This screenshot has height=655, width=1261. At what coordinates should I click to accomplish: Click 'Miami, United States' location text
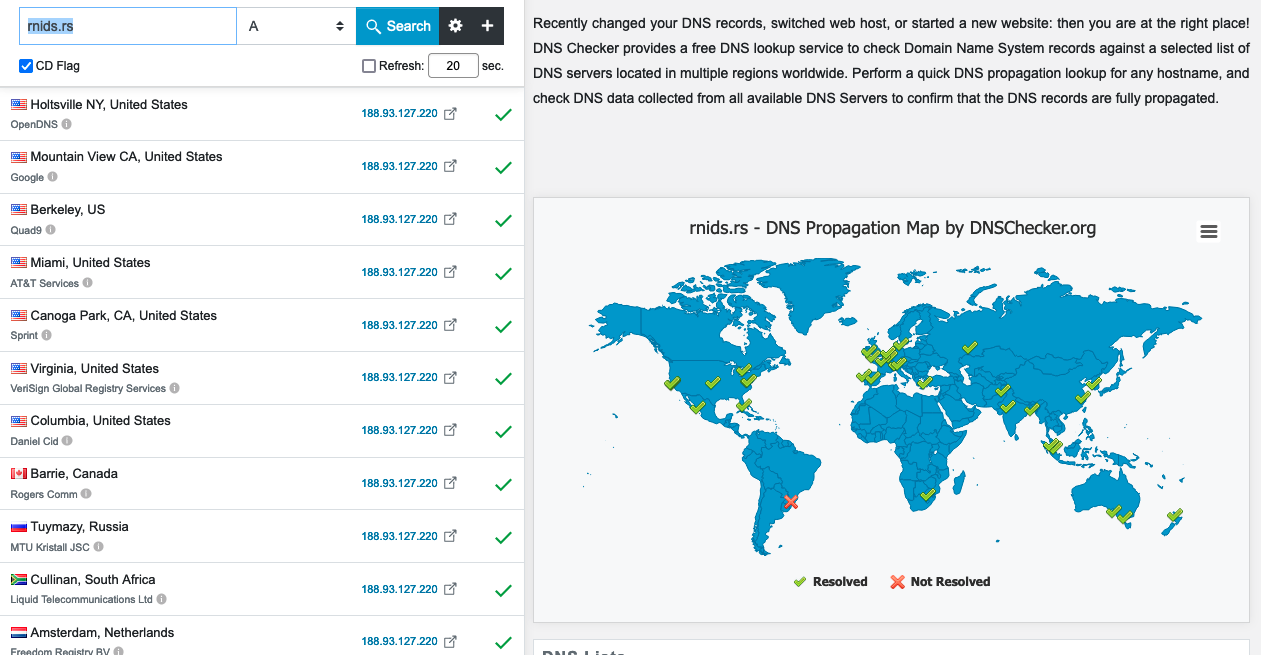(x=91, y=262)
